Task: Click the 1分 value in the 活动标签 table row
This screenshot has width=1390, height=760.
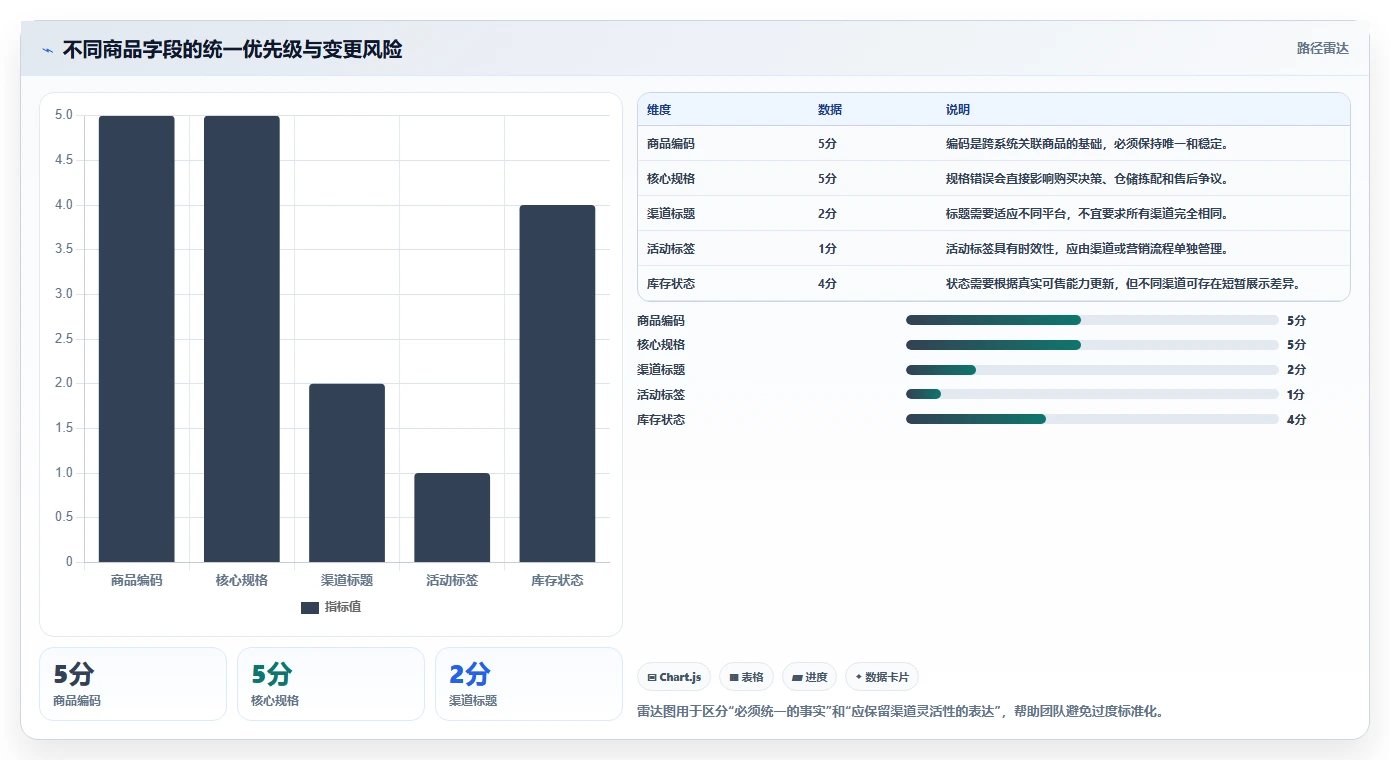Action: [827, 249]
